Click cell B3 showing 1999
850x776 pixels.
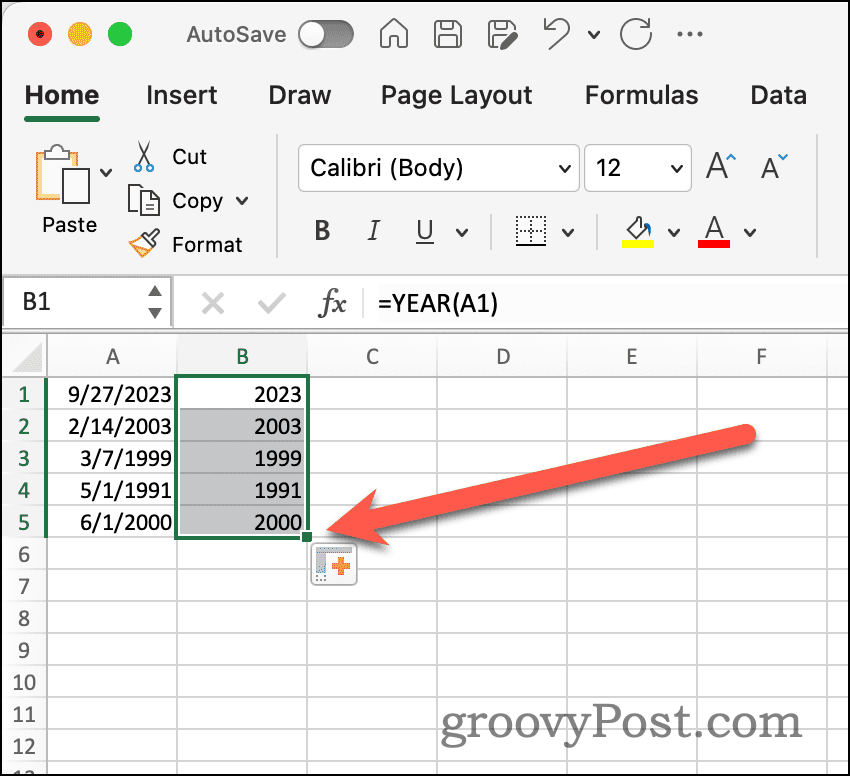(242, 458)
